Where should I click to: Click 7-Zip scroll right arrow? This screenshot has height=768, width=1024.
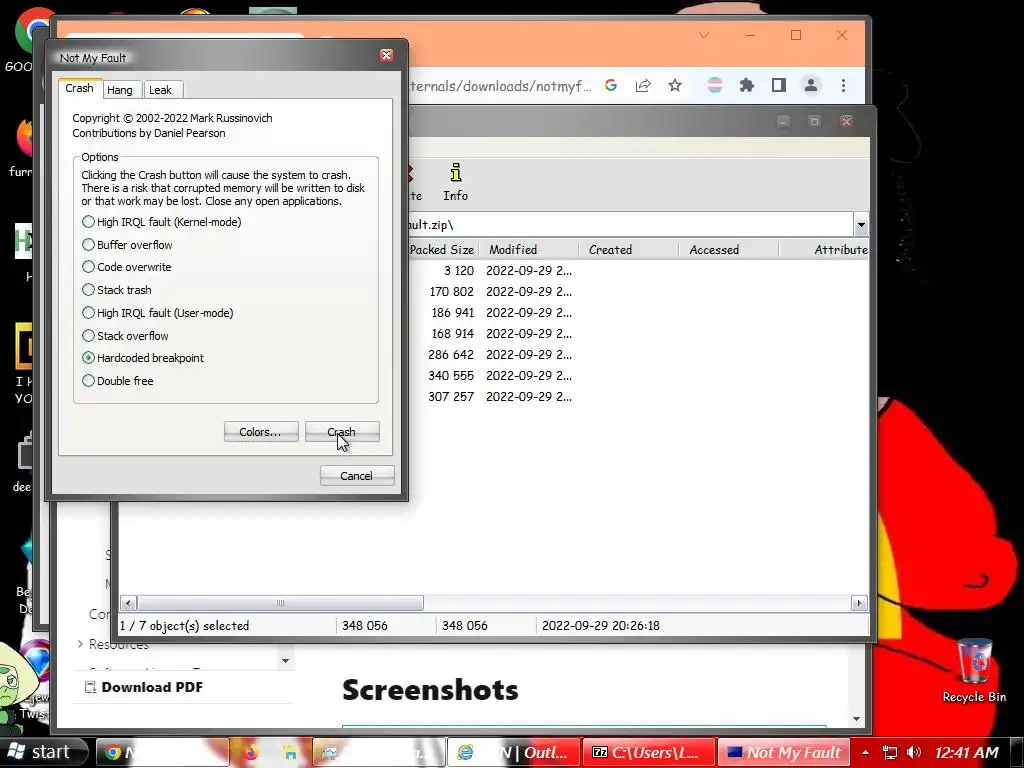(859, 603)
